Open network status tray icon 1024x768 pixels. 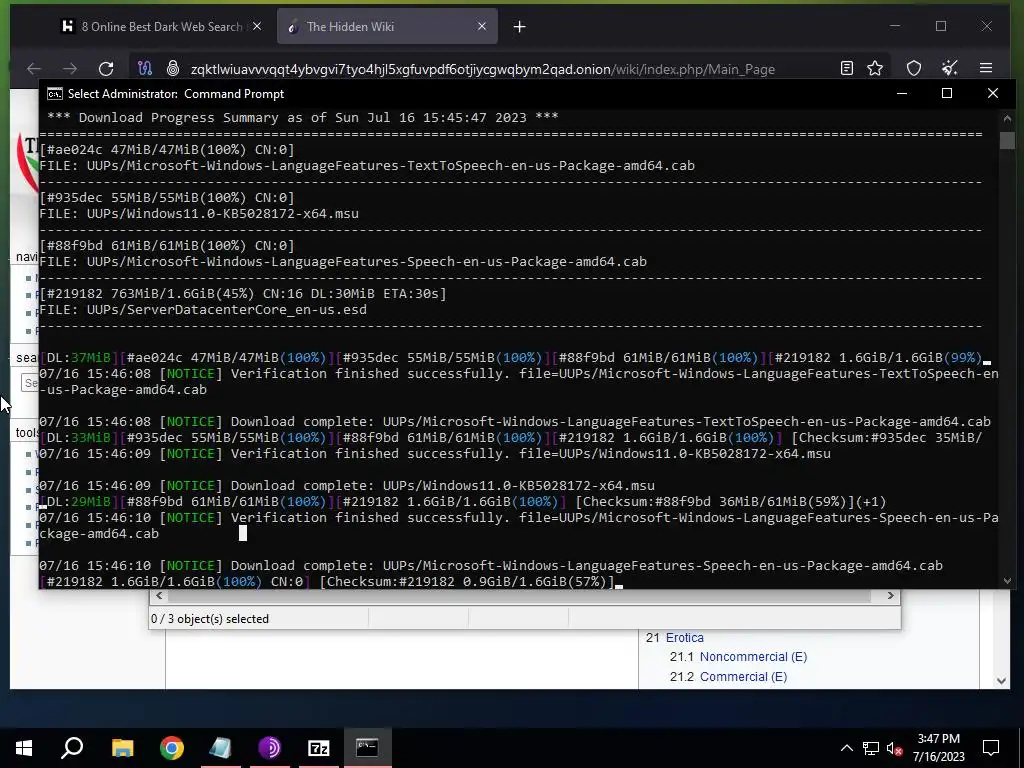[x=871, y=748]
